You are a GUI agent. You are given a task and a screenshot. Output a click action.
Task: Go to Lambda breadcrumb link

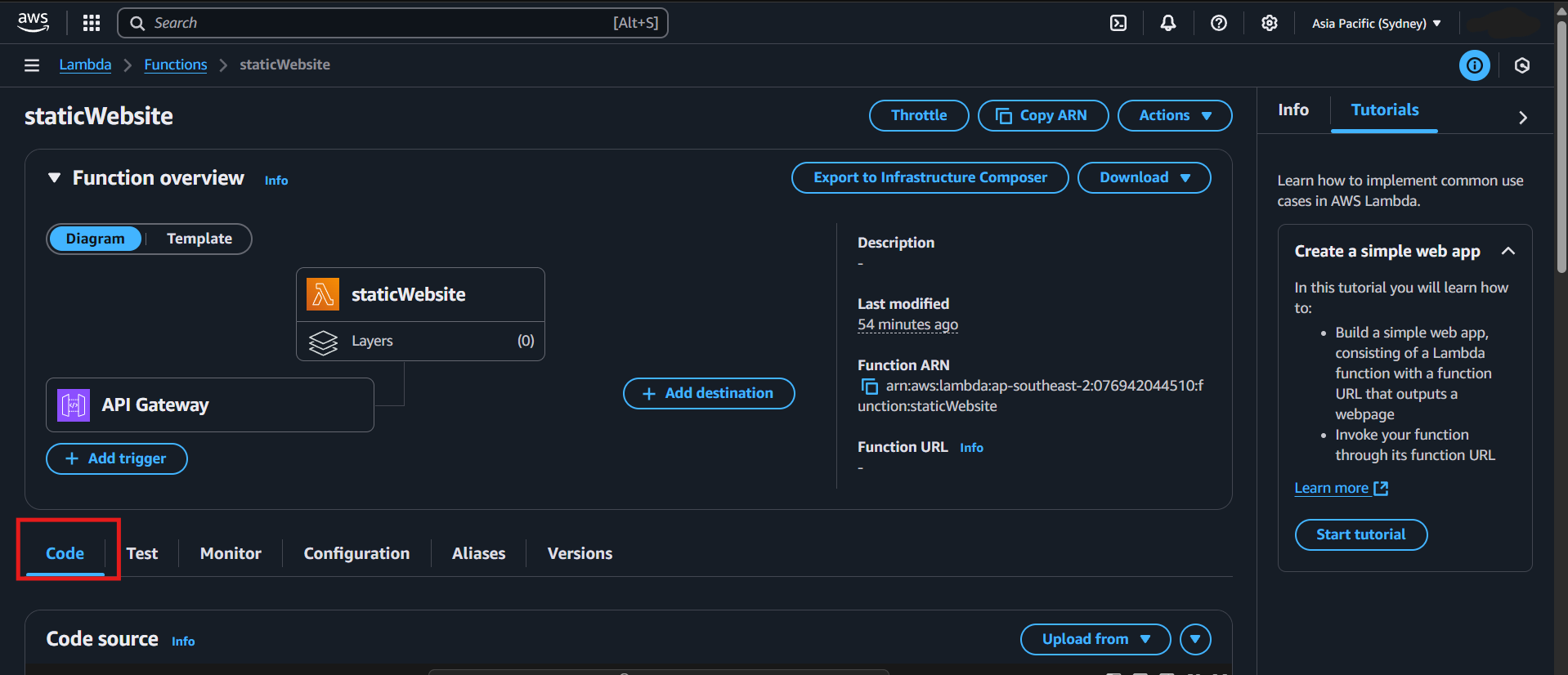(x=86, y=65)
